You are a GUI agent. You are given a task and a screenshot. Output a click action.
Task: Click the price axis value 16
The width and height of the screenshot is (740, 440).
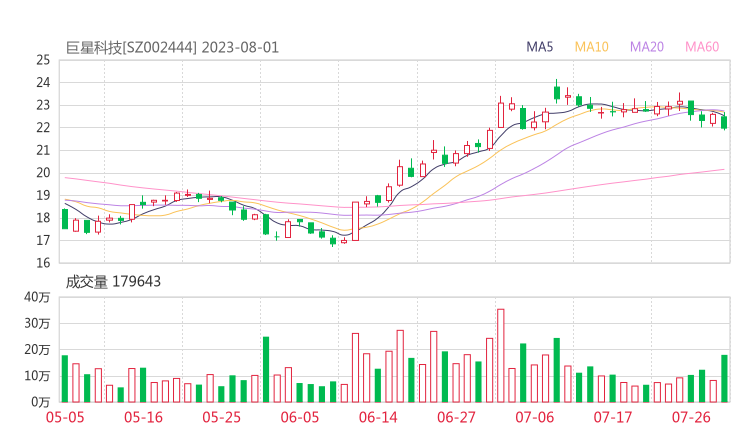(43, 262)
